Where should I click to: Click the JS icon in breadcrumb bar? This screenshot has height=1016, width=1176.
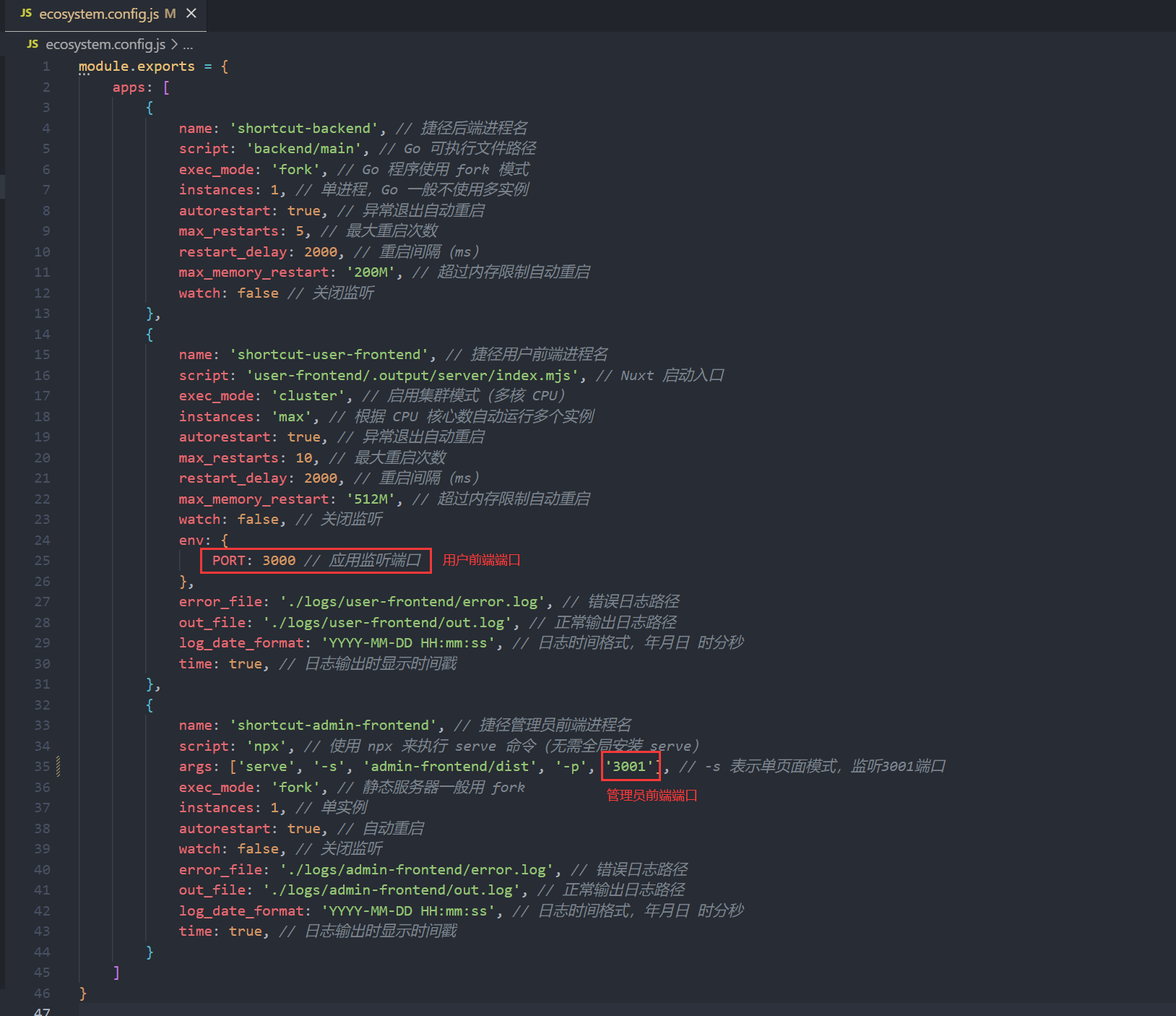(33, 45)
